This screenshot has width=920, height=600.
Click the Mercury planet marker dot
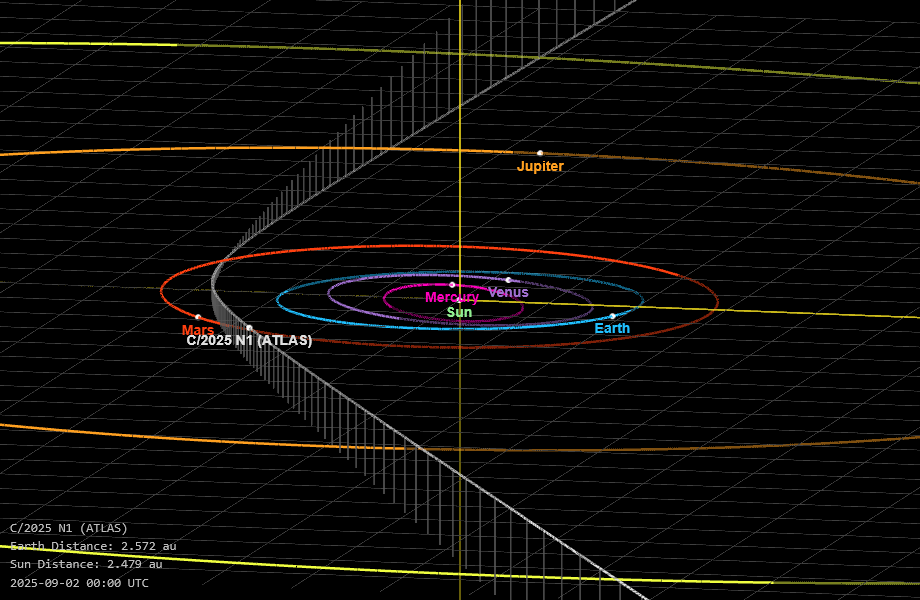452,284
